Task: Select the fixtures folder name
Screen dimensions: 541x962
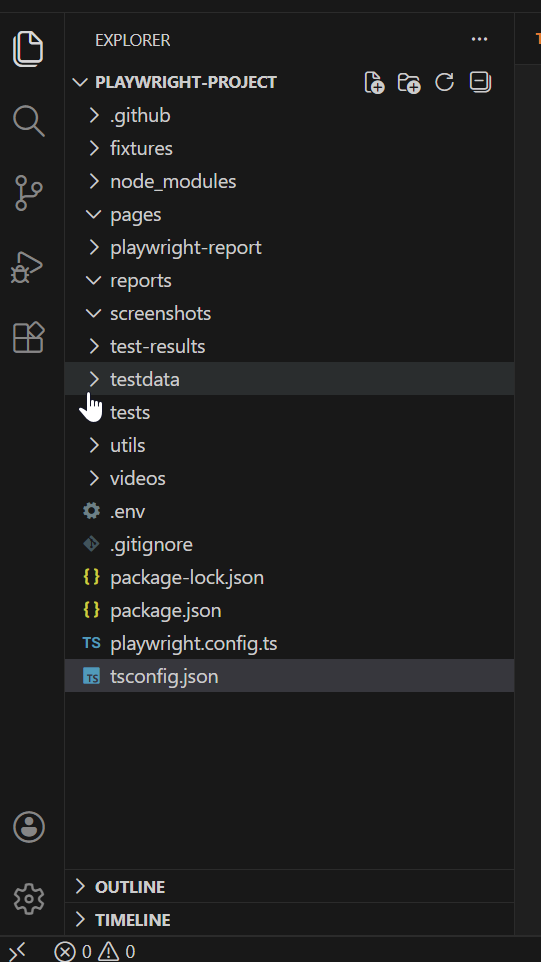Action: click(141, 148)
